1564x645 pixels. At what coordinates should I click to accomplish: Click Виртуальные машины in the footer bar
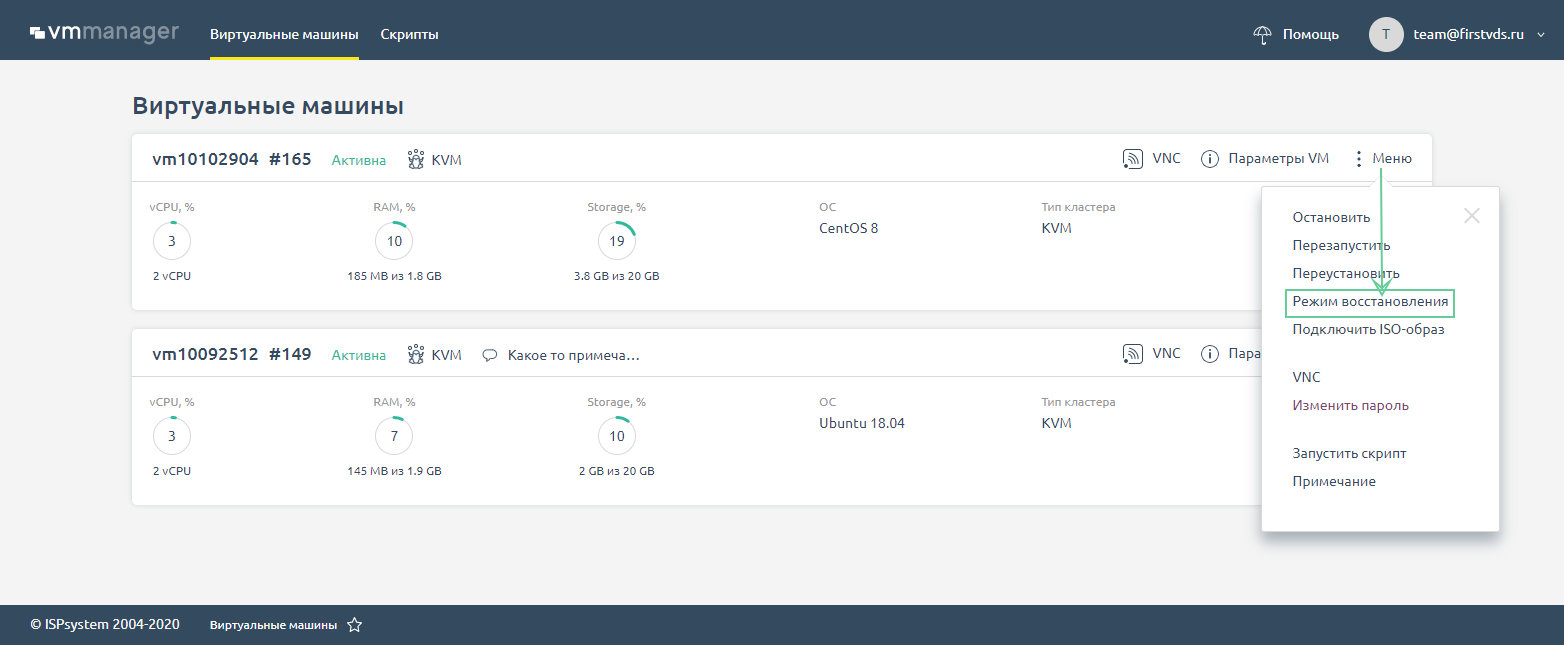point(273,625)
